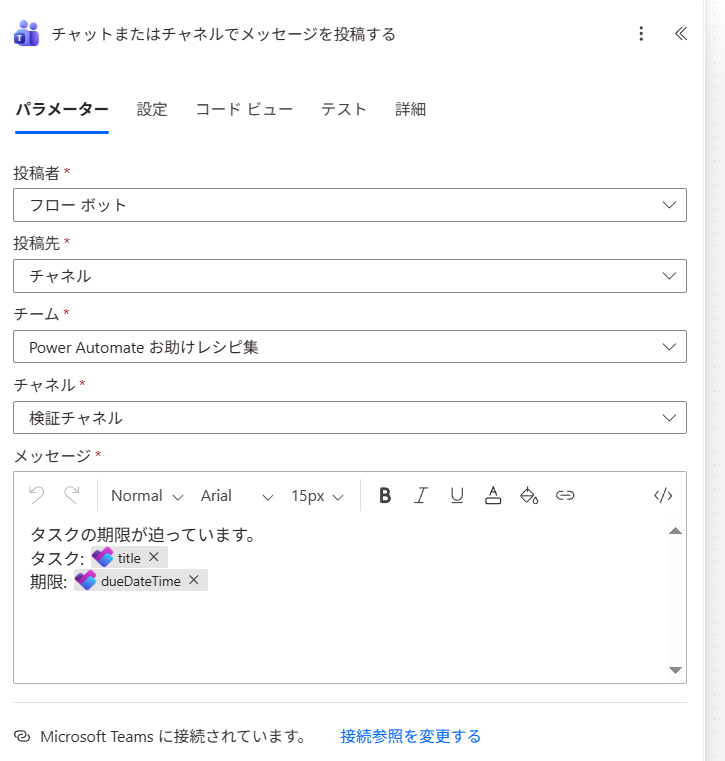Remove the dueDateTime dynamic content token
The height and width of the screenshot is (761, 725).
(194, 580)
